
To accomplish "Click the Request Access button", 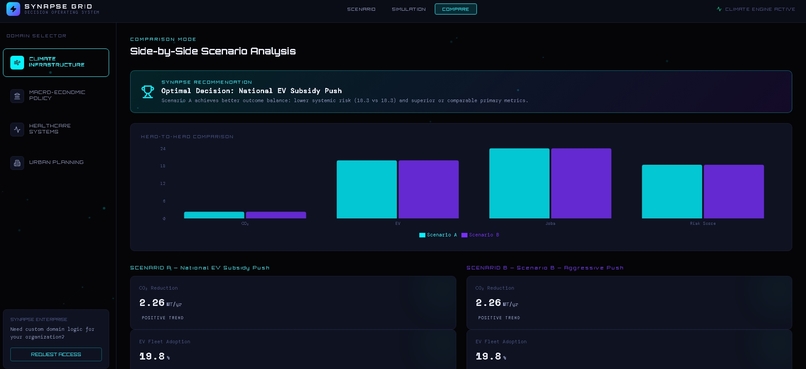I will tap(56, 354).
